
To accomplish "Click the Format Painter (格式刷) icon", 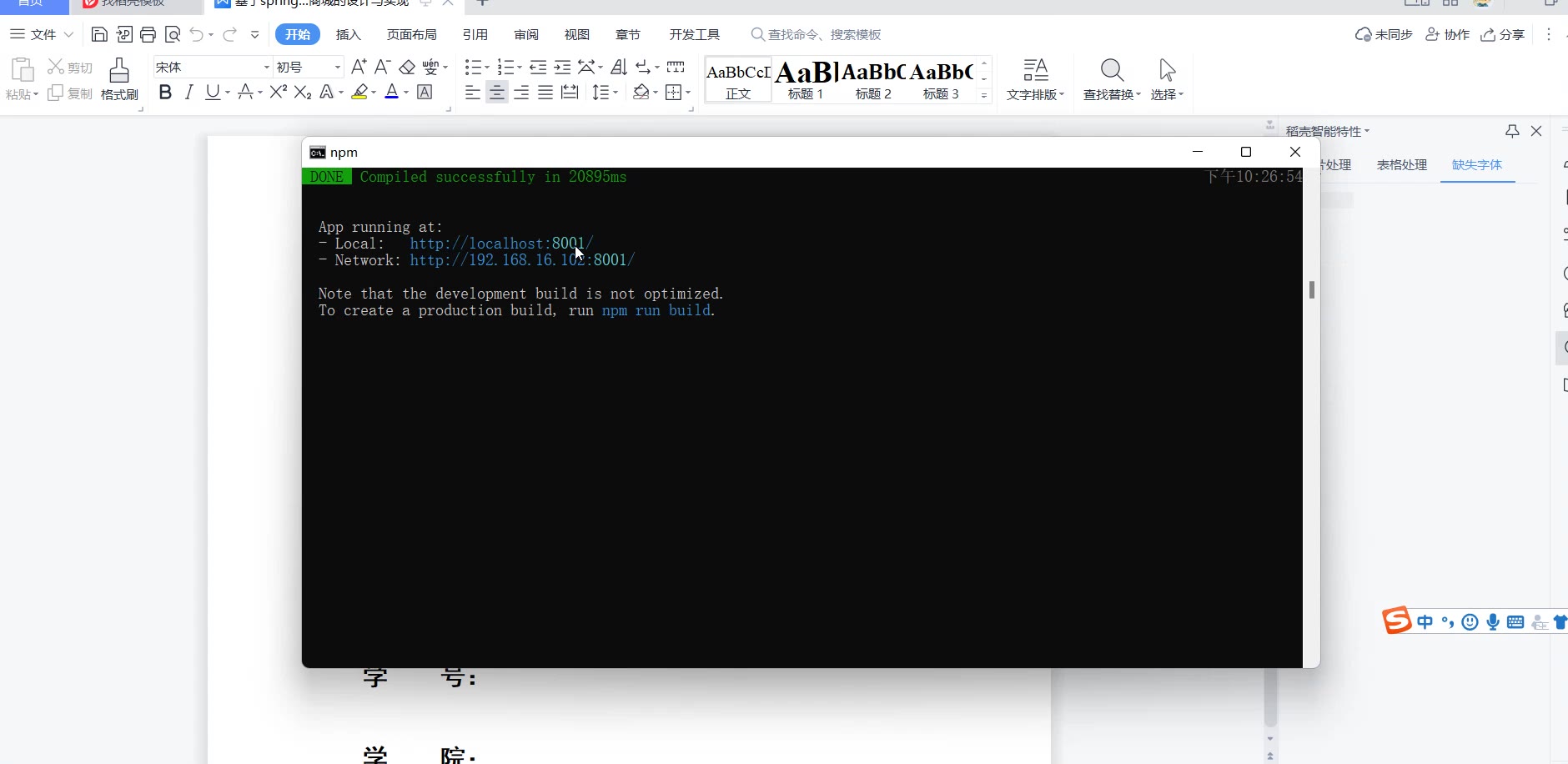I will (119, 70).
